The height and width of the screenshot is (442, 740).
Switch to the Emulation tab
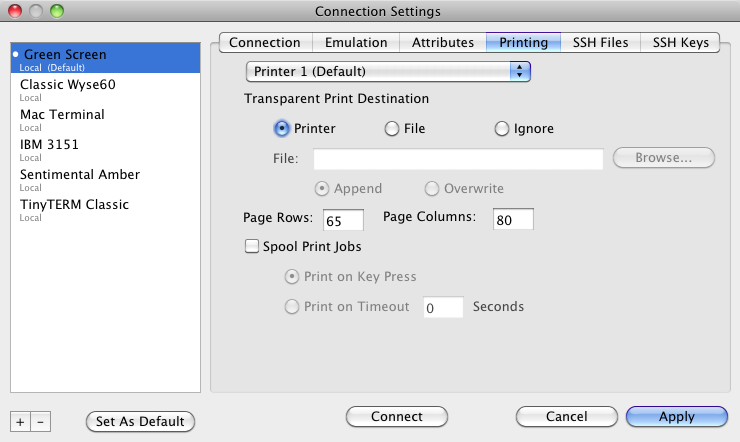pos(356,42)
